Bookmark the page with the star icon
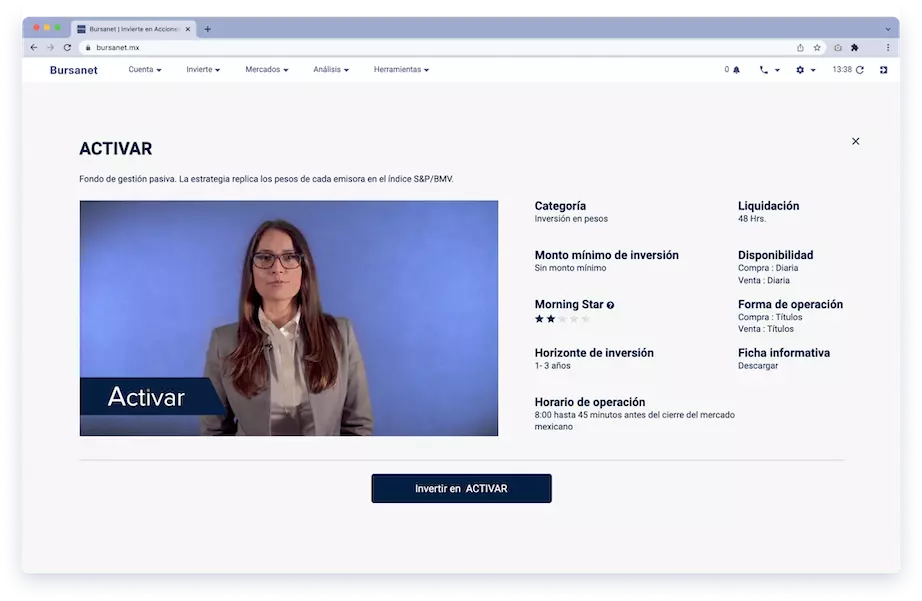 818,48
